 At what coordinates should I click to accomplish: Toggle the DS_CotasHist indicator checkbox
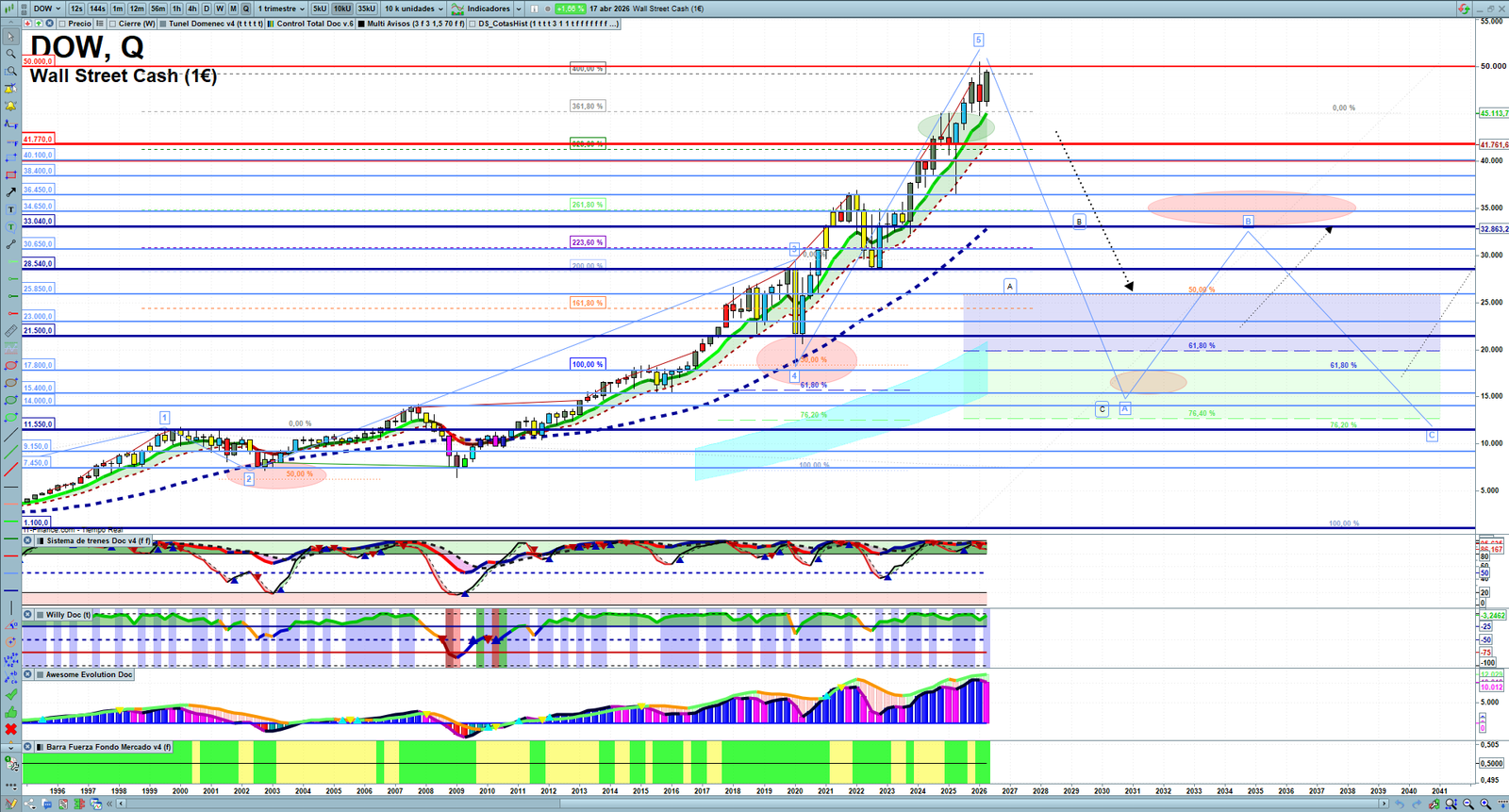click(x=472, y=24)
